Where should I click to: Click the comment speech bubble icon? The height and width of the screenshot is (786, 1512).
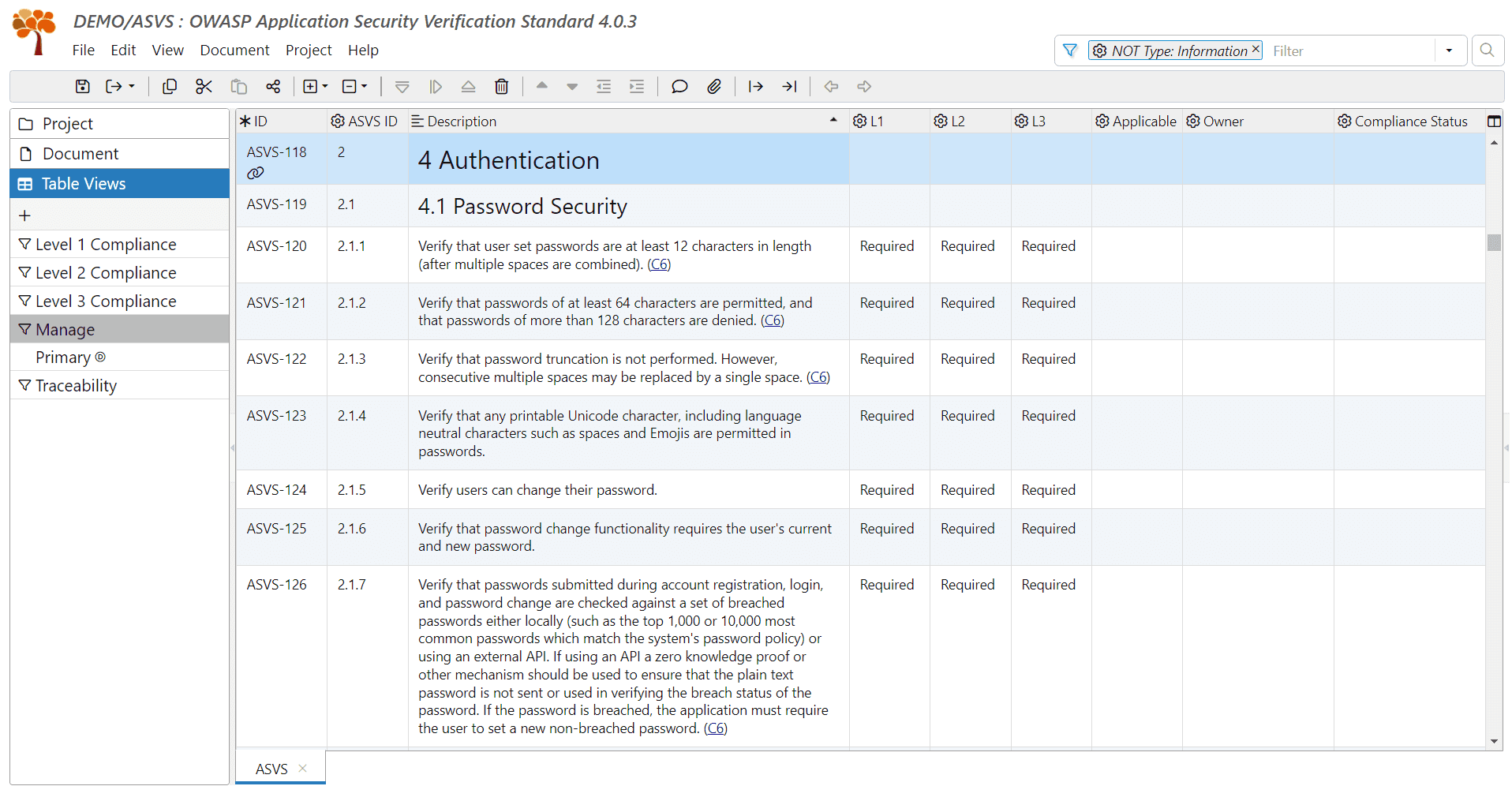click(679, 87)
